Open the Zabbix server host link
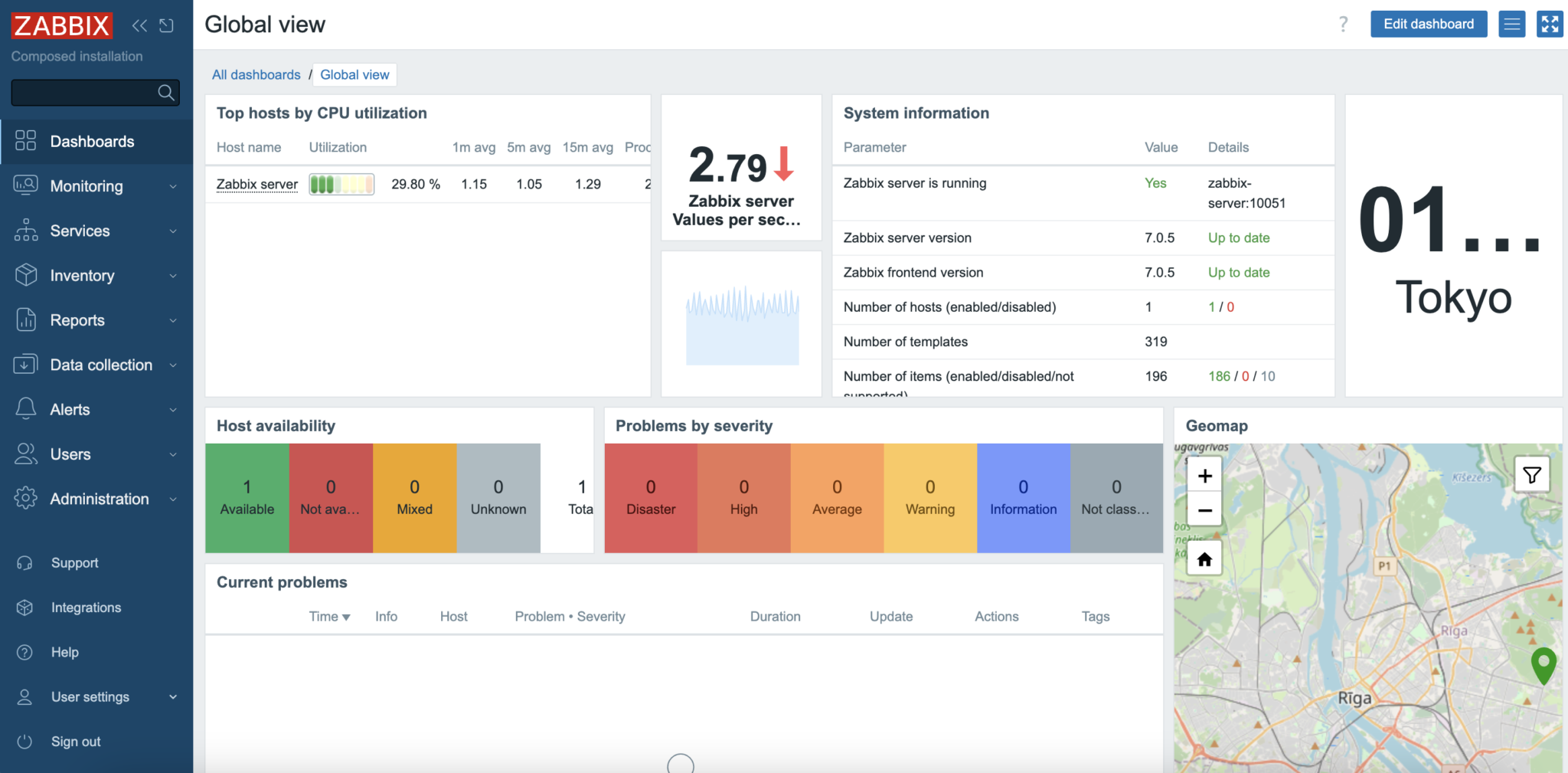The width and height of the screenshot is (1568, 773). [256, 184]
